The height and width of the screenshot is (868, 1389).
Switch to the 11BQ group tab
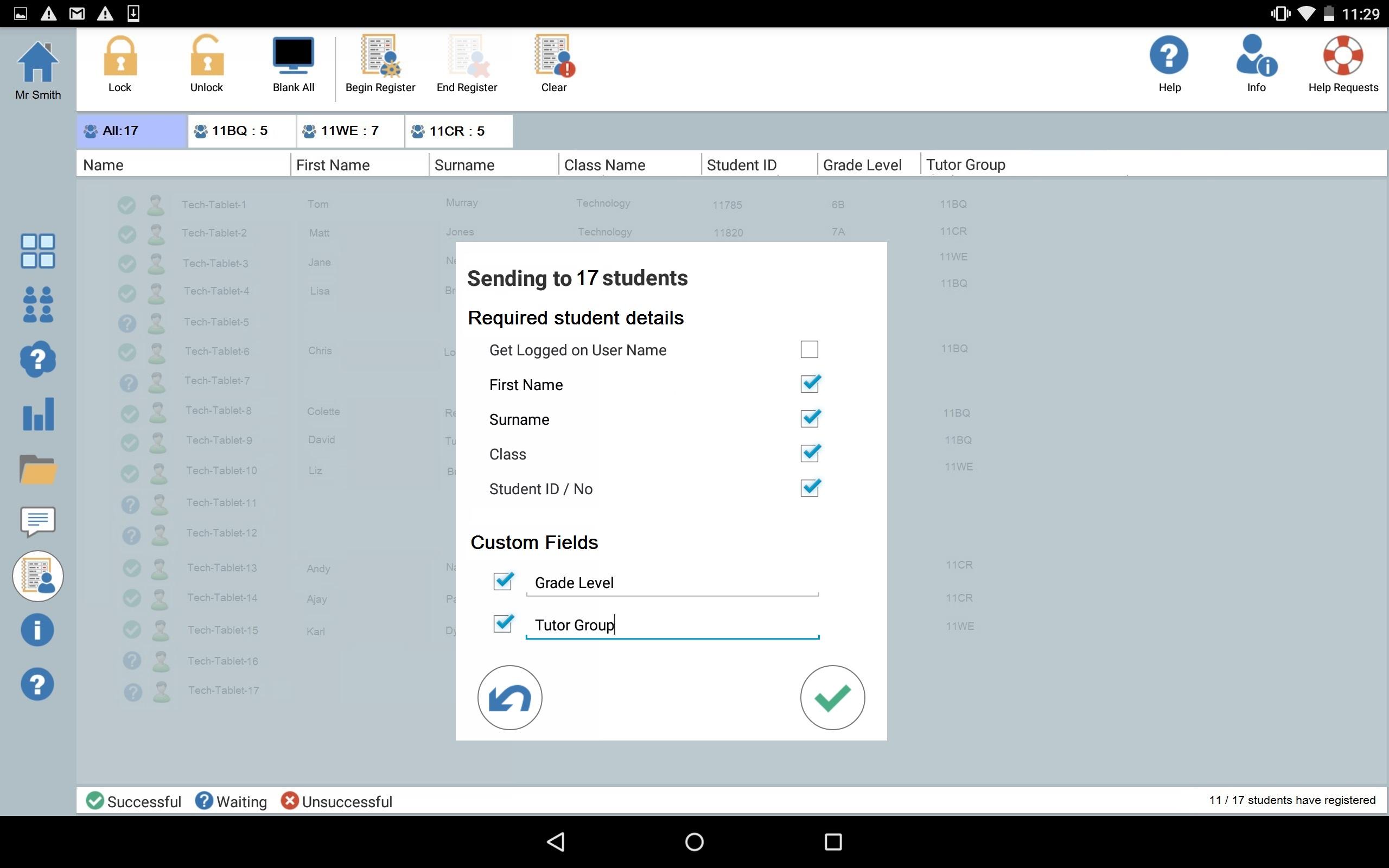(x=239, y=131)
